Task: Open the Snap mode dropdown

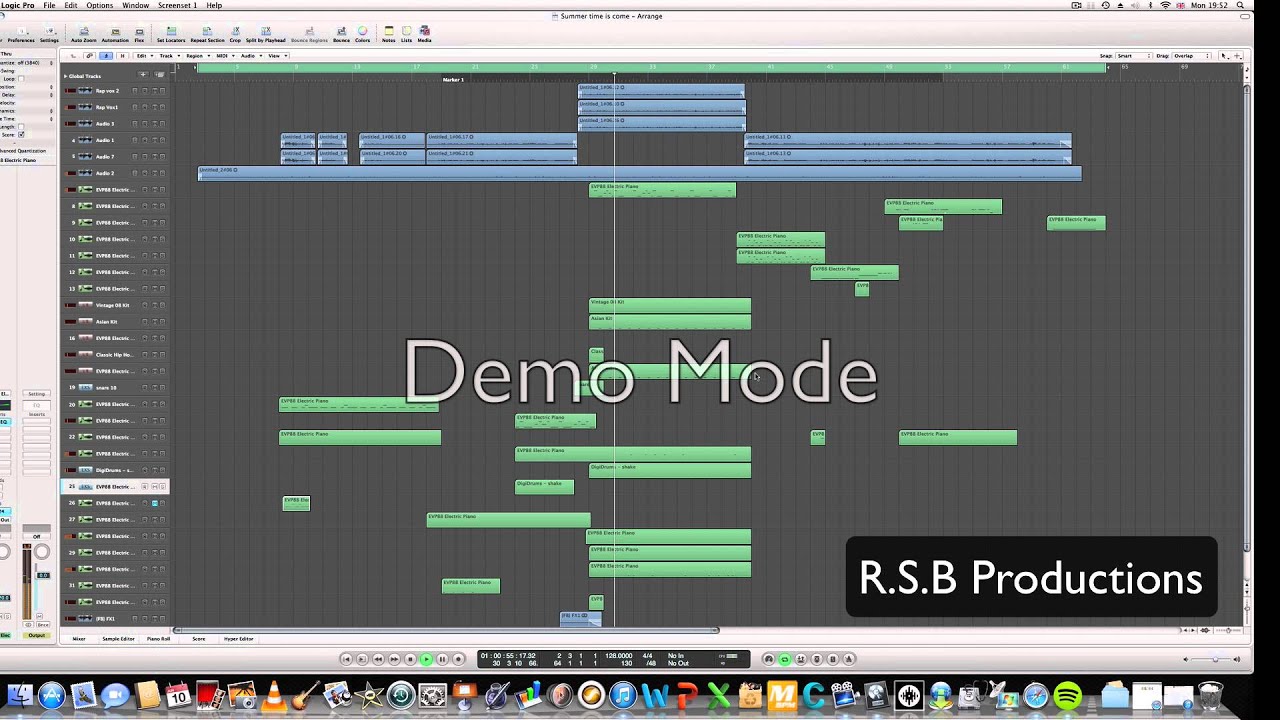Action: (x=1133, y=56)
